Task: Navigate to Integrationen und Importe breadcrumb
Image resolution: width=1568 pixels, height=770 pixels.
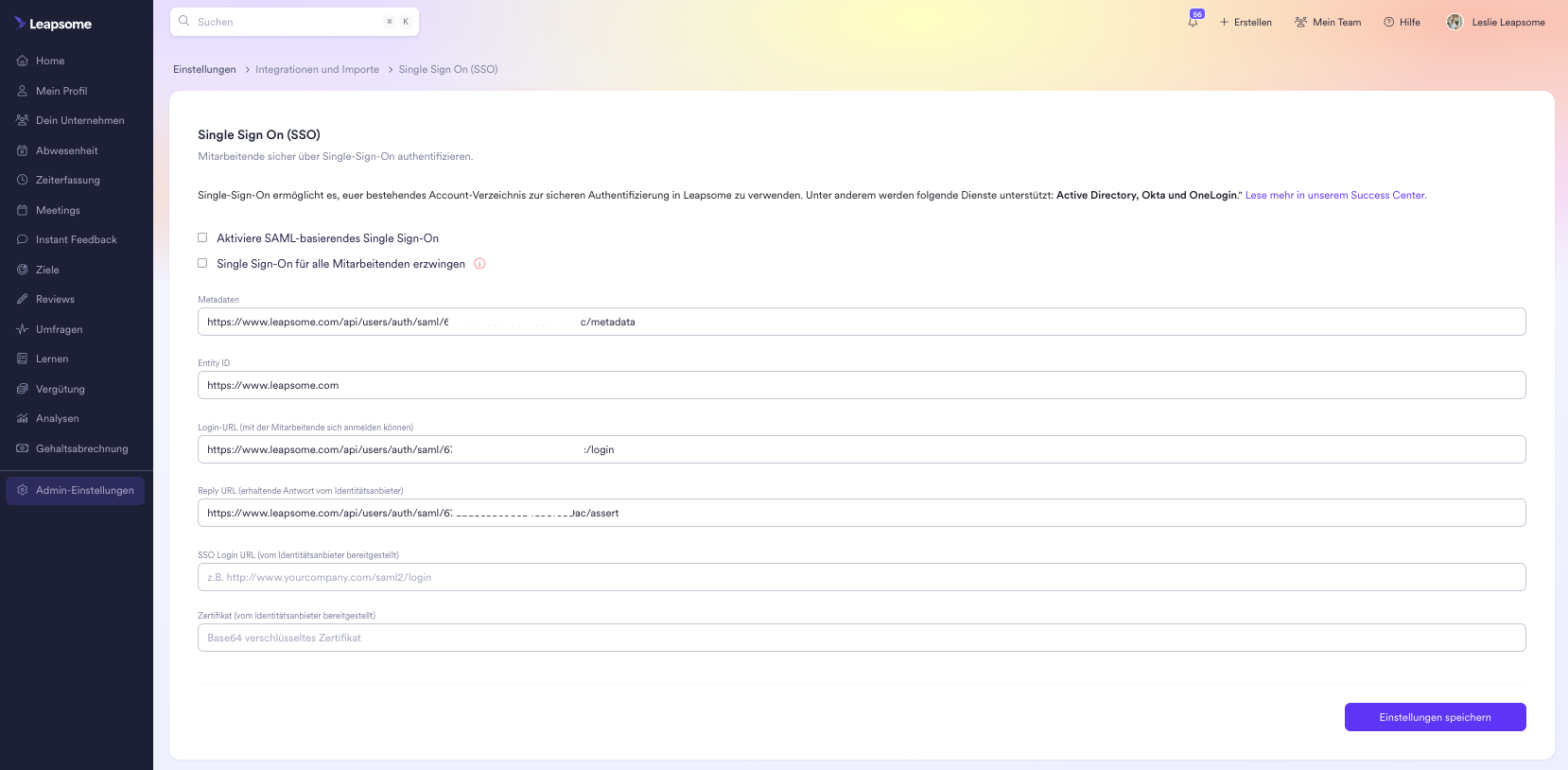Action: 317,69
